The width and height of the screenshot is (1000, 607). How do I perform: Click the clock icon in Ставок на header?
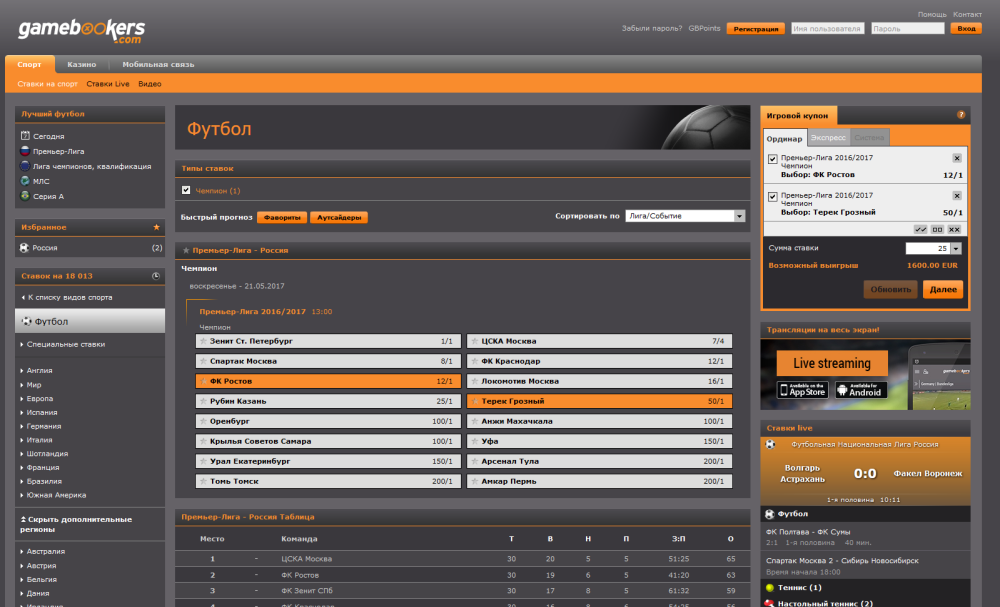pyautogui.click(x=156, y=276)
